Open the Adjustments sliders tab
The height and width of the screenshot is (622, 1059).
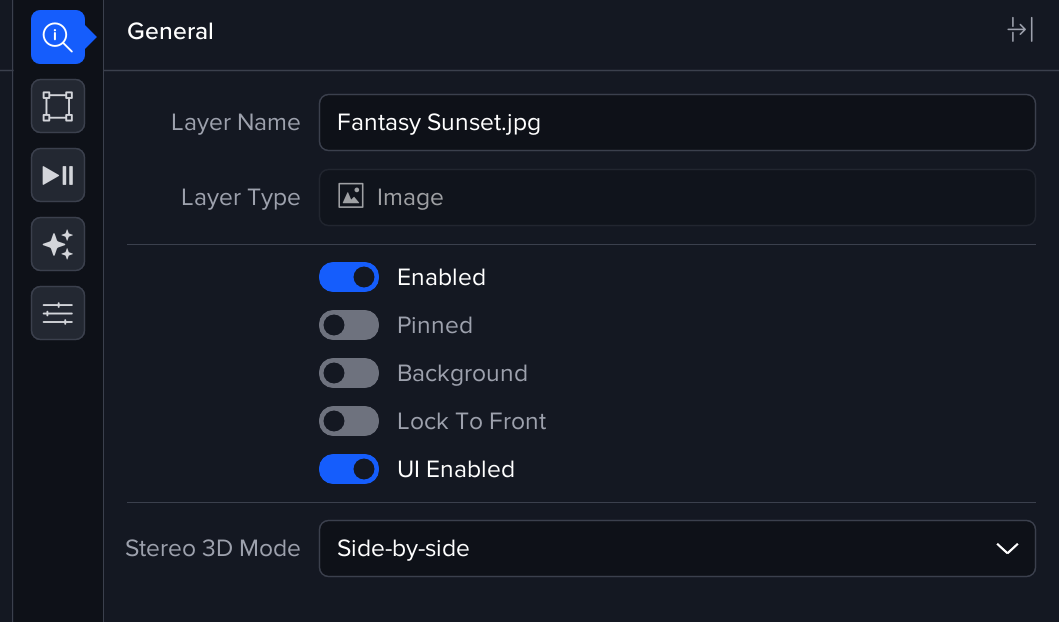pos(57,313)
